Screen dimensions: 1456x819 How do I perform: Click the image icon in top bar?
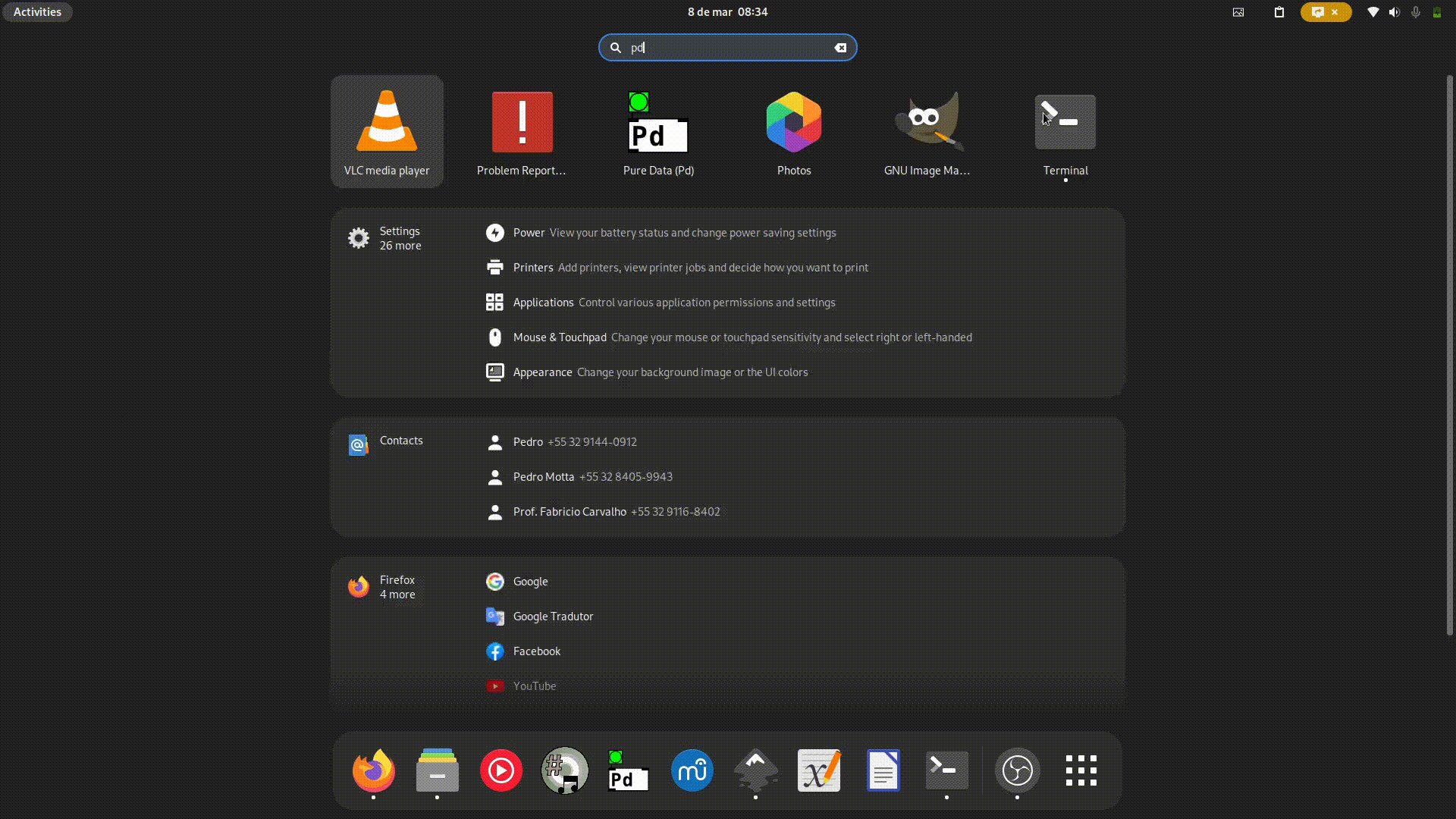click(x=1238, y=12)
